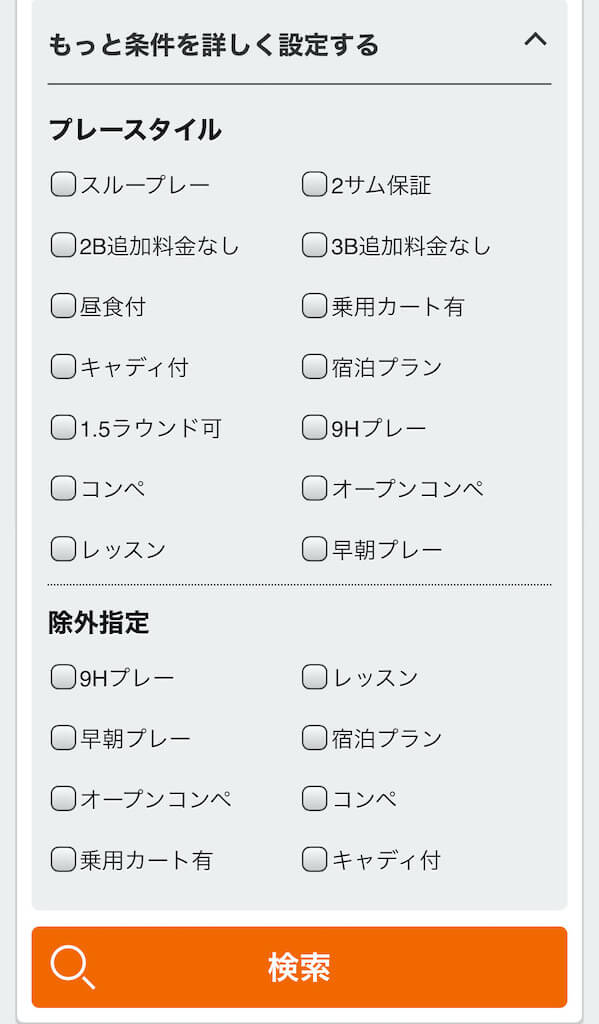
Task: Tick the 2B追加料金なし checkbox
Action: [63, 246]
